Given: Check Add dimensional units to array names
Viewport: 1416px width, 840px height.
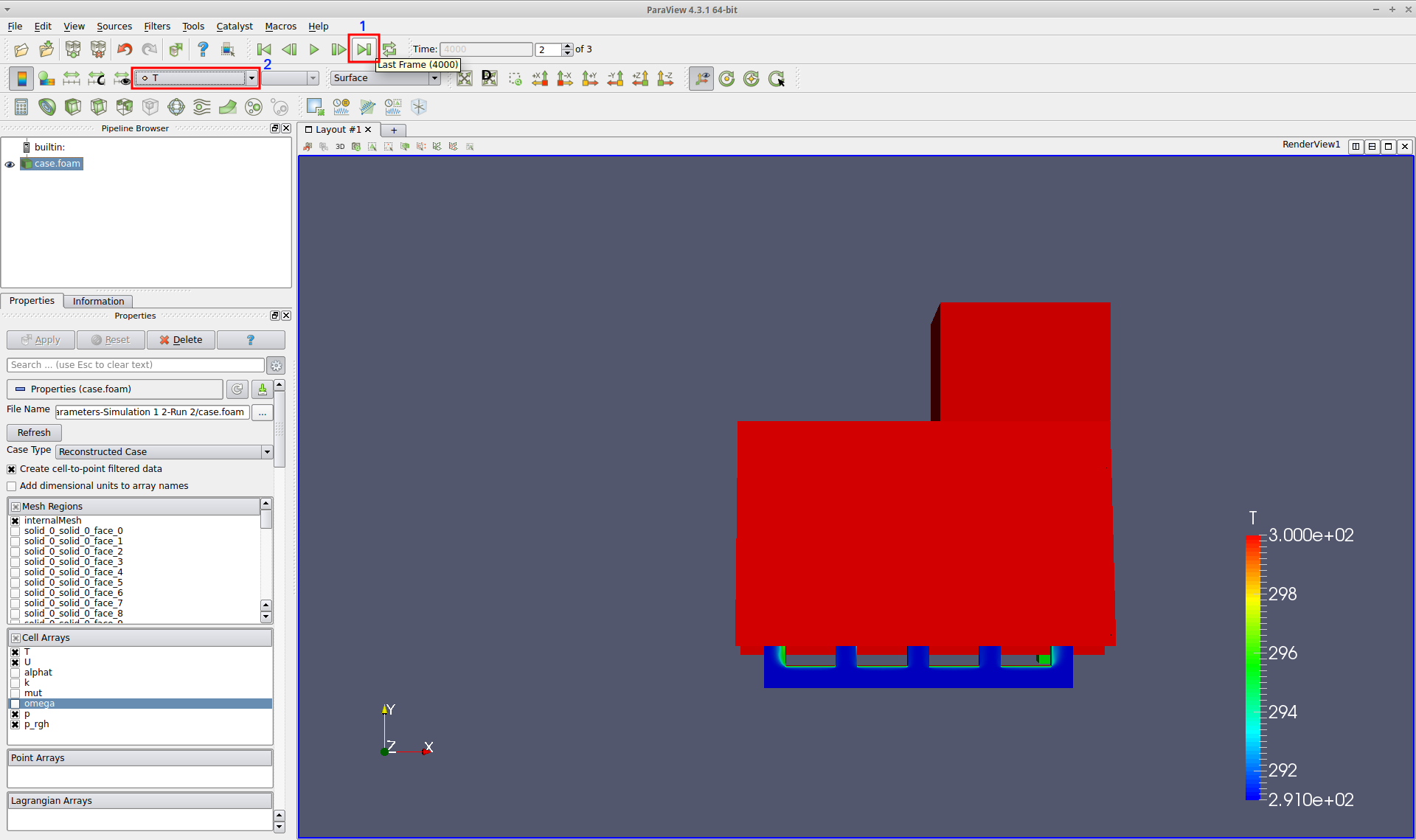Looking at the screenshot, I should 12,486.
